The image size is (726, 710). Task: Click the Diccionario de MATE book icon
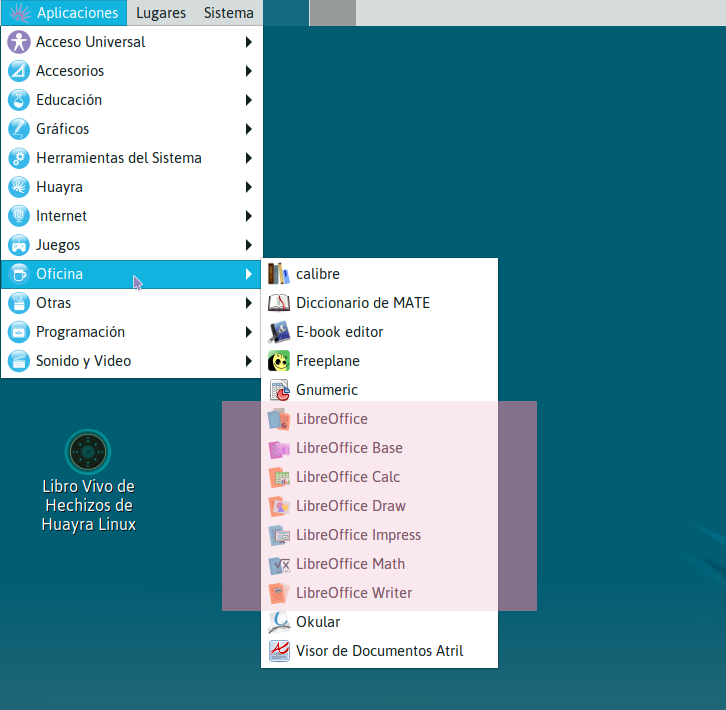coord(279,303)
